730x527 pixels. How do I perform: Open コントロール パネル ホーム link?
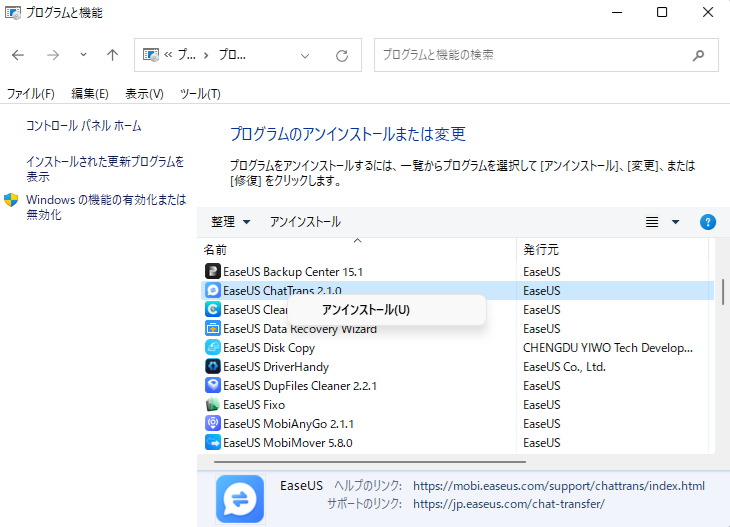pos(84,126)
